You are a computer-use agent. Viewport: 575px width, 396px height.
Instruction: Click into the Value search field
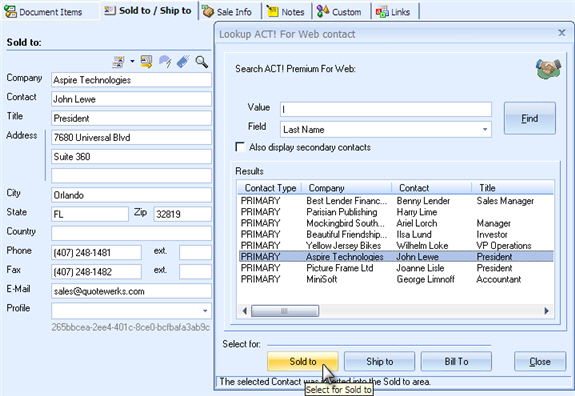pyautogui.click(x=386, y=109)
